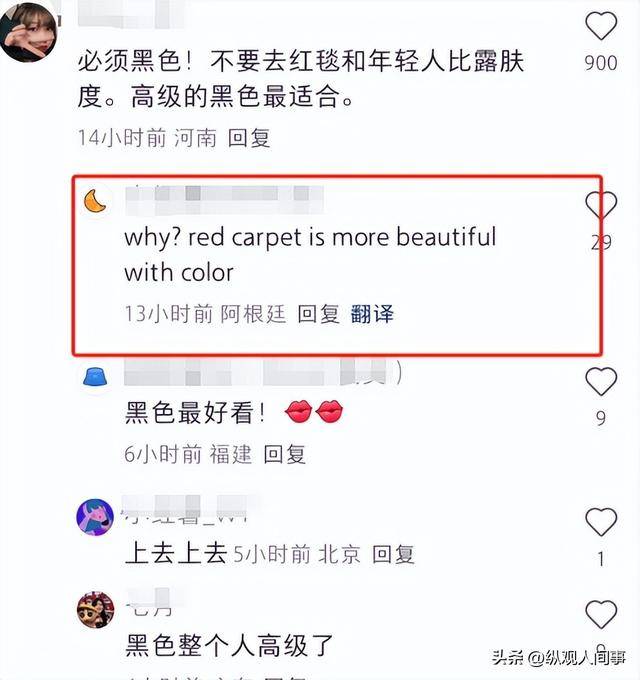Open the girl profile avatar at top

pyautogui.click(x=29, y=32)
